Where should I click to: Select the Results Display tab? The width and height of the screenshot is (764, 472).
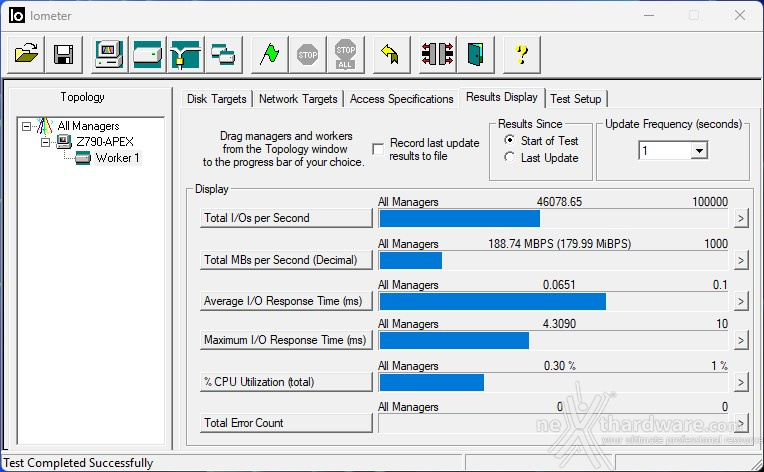point(502,97)
